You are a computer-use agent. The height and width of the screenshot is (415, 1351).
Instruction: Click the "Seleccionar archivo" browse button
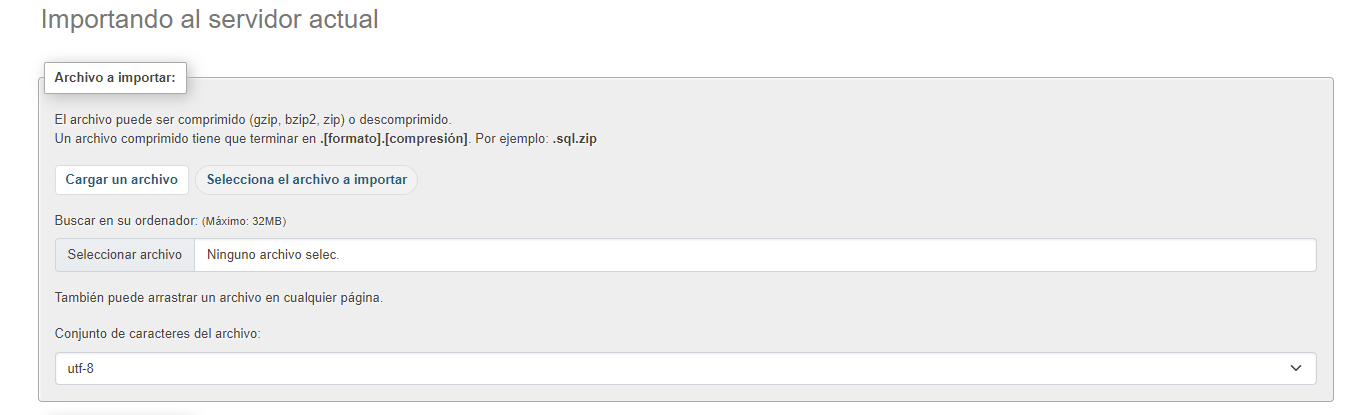pyautogui.click(x=125, y=255)
